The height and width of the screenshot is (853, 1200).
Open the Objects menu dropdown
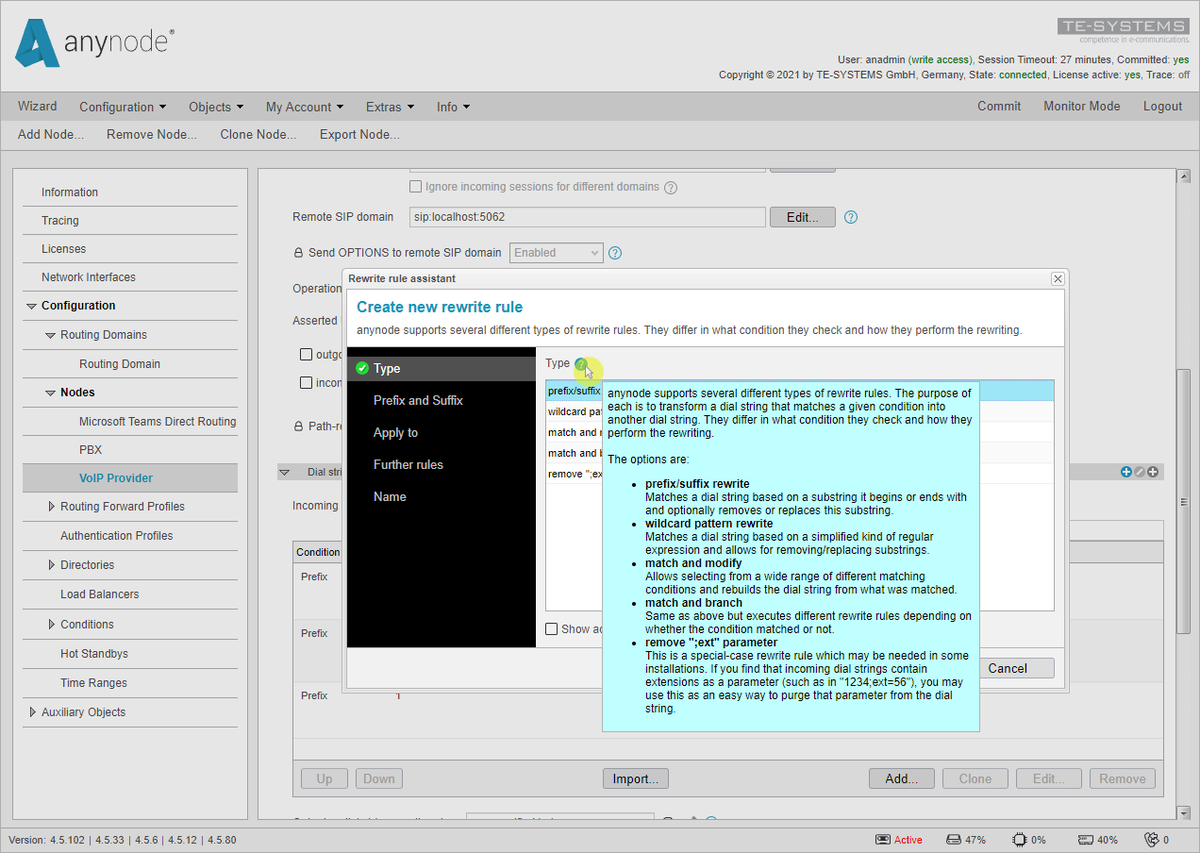pos(216,107)
